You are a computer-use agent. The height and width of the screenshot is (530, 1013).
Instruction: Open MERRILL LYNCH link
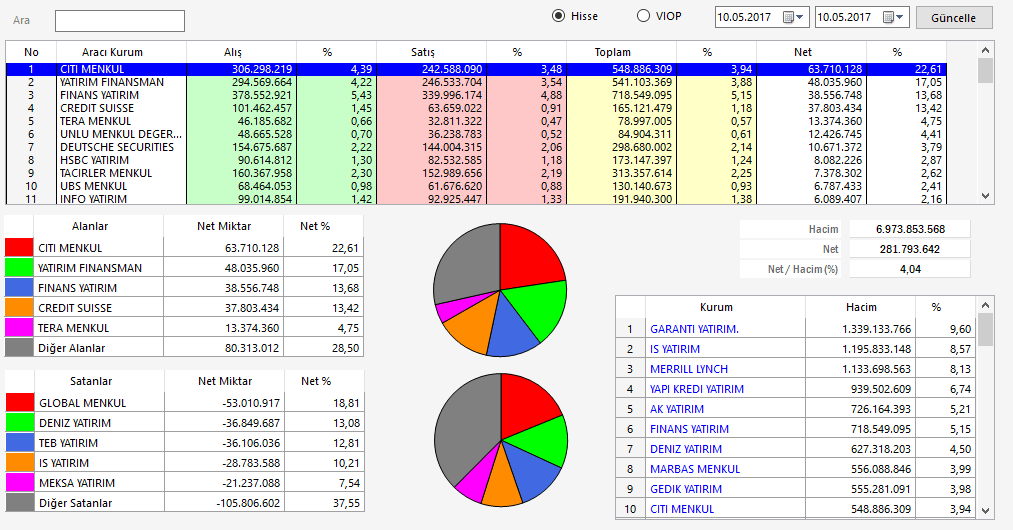pos(689,369)
